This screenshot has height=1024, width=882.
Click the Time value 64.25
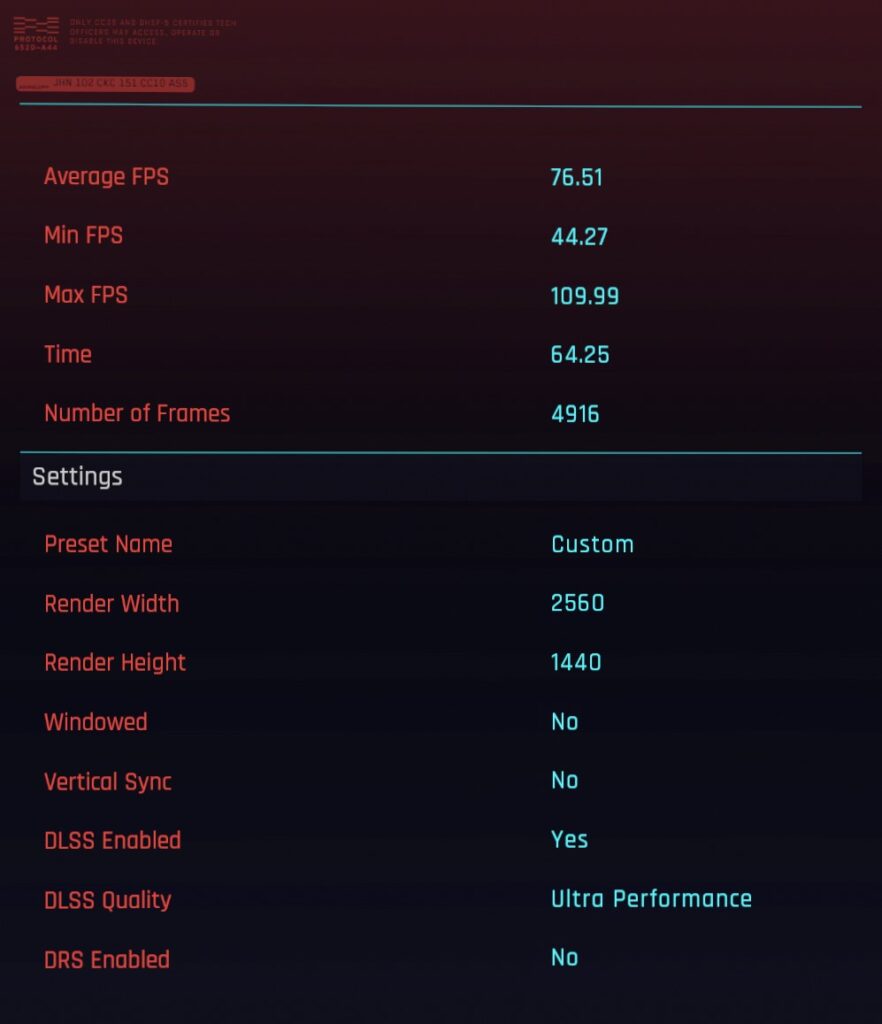[x=580, y=355]
